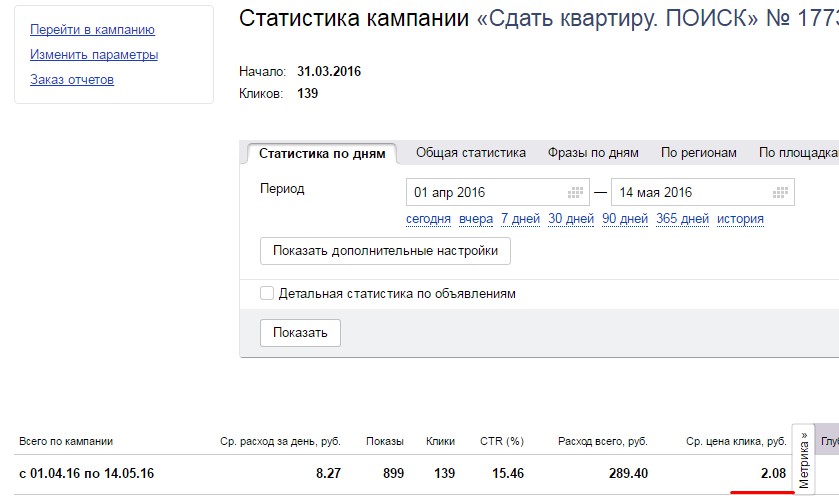Click Изменить параметры link
Screen dimensions: 839x504
pyautogui.click(x=94, y=55)
